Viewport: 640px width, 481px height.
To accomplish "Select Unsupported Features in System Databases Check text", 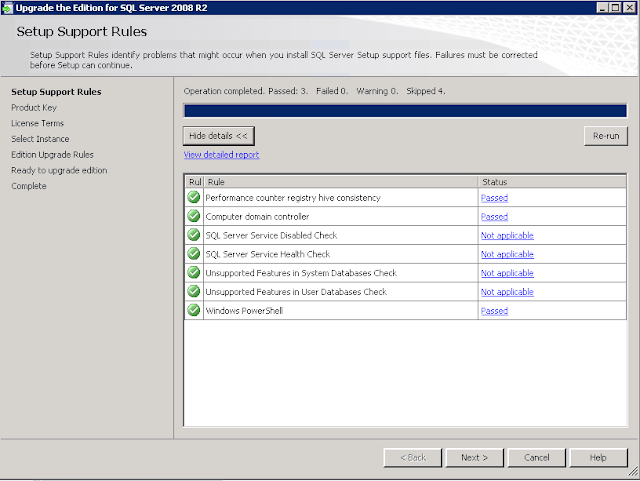I will [x=301, y=273].
